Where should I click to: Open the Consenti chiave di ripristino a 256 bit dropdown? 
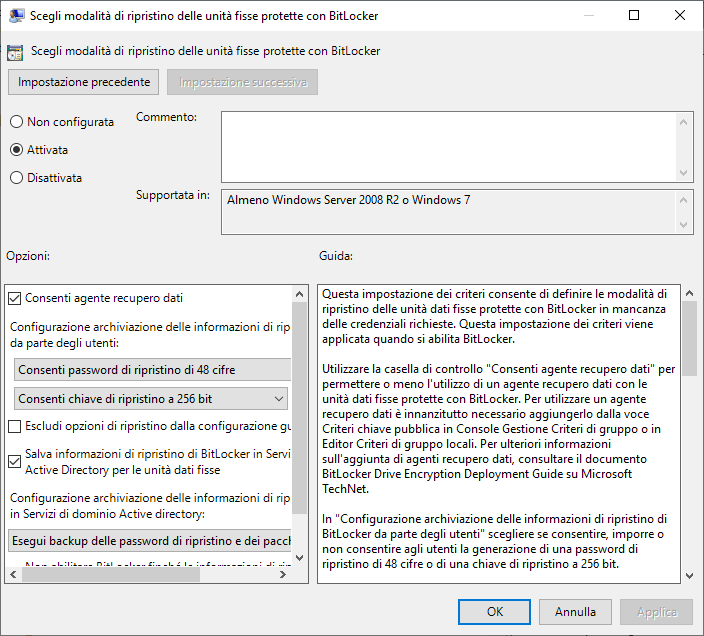(151, 399)
